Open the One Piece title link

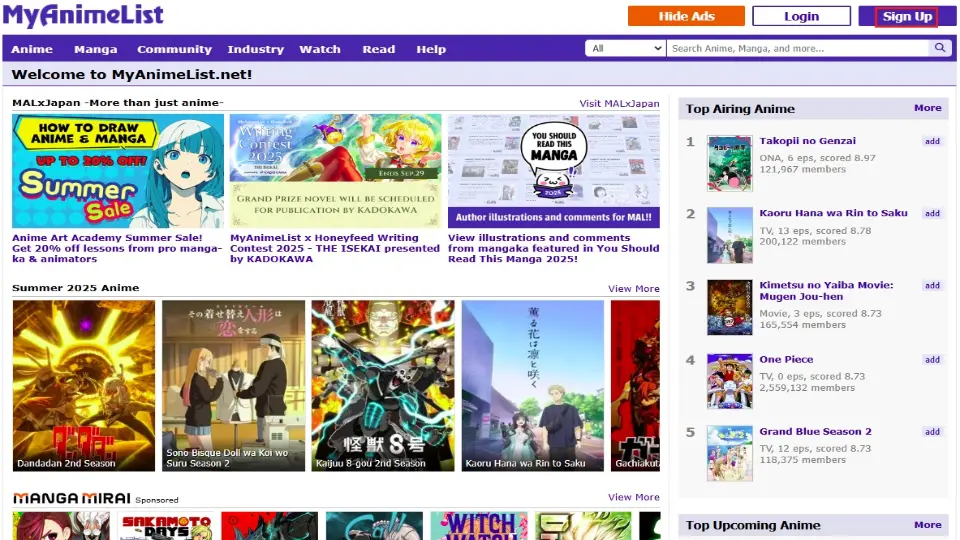coord(786,359)
